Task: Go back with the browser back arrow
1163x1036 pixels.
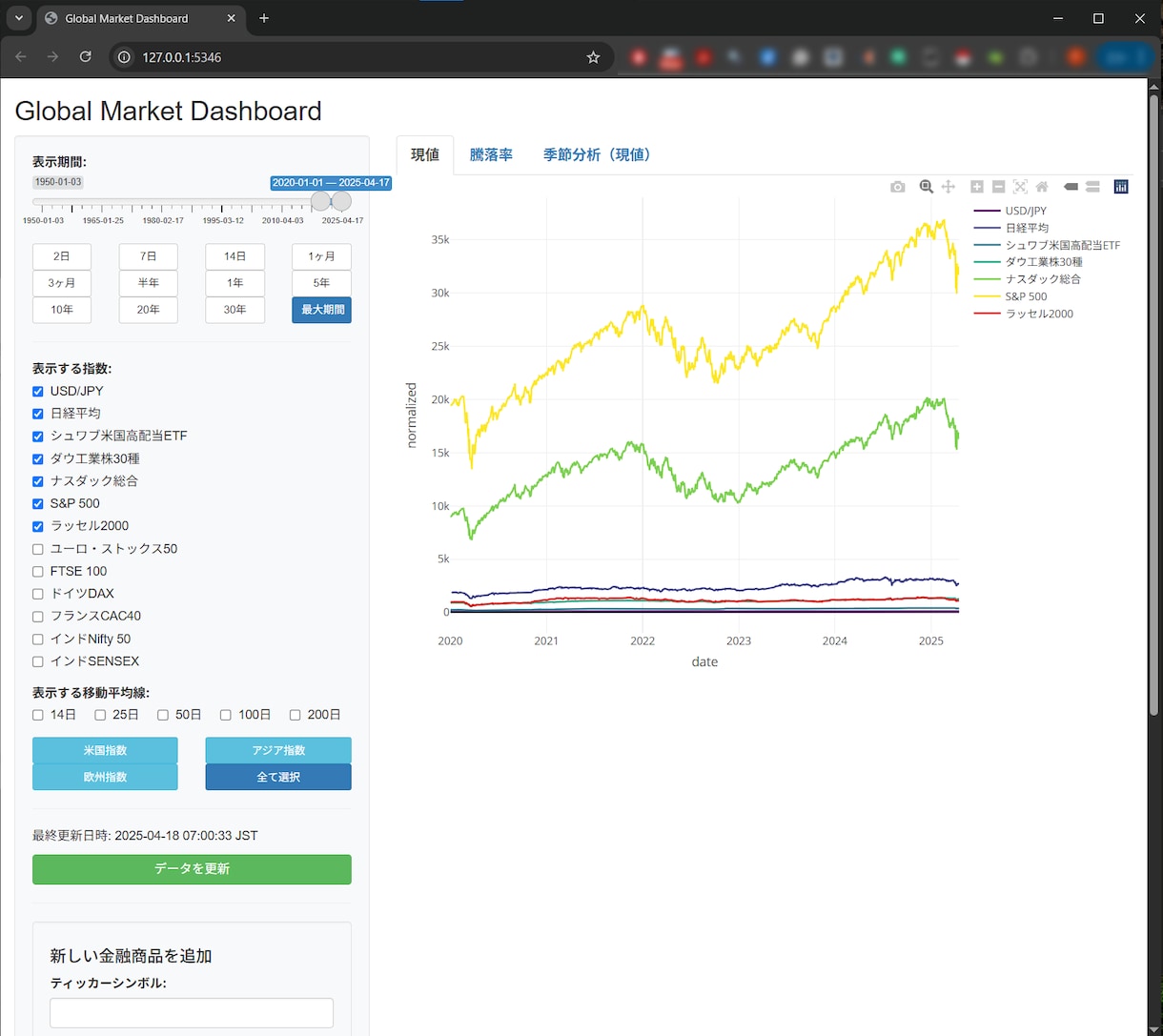Action: coord(21,57)
